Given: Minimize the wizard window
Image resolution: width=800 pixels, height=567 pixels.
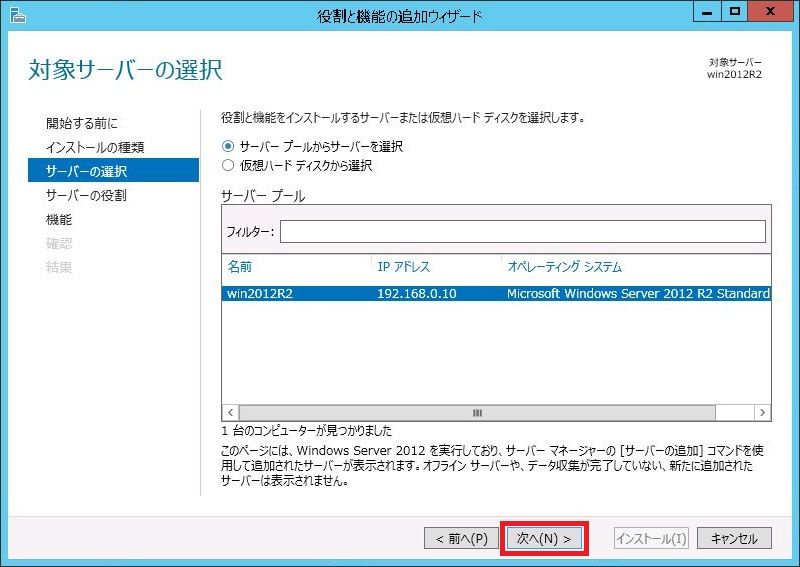Looking at the screenshot, I should click(707, 12).
